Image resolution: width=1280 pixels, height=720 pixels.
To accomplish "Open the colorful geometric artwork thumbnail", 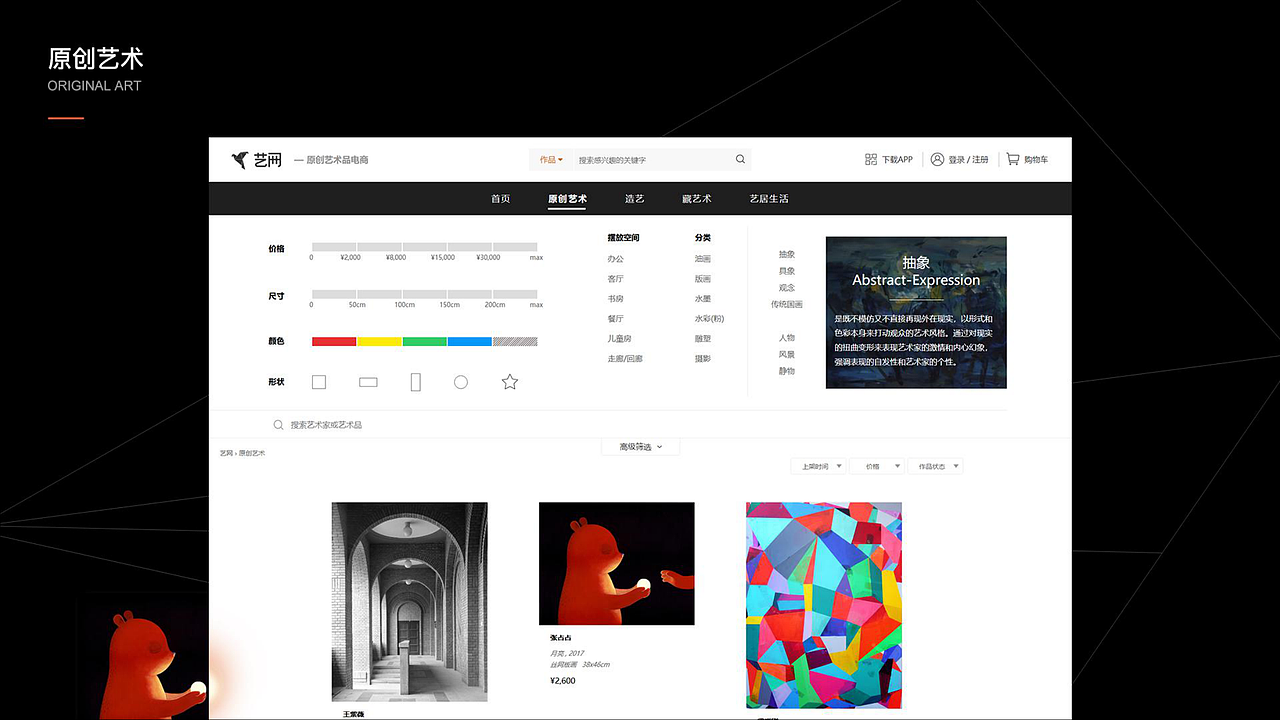I will coord(824,605).
